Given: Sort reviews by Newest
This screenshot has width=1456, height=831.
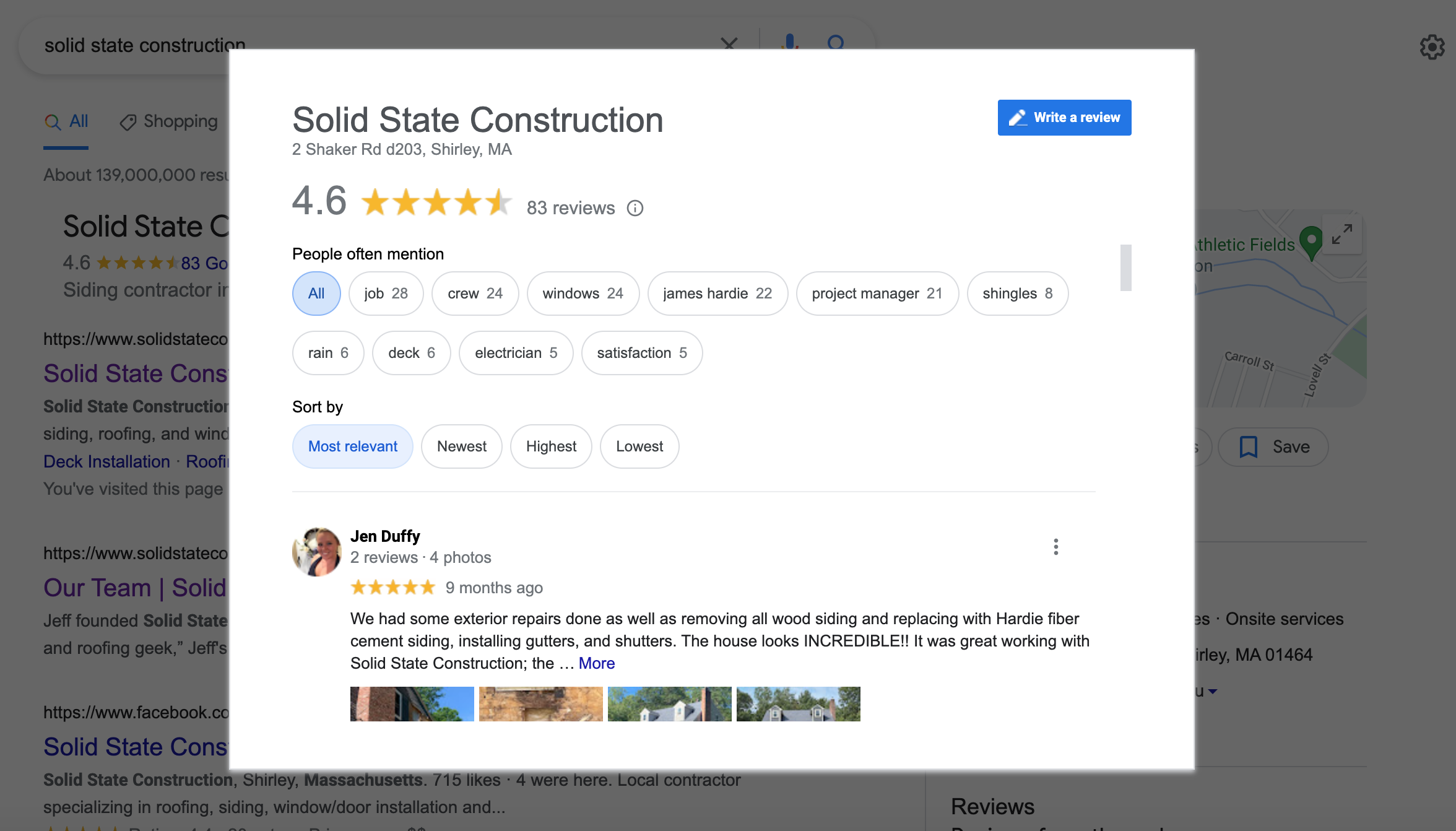Looking at the screenshot, I should point(462,446).
